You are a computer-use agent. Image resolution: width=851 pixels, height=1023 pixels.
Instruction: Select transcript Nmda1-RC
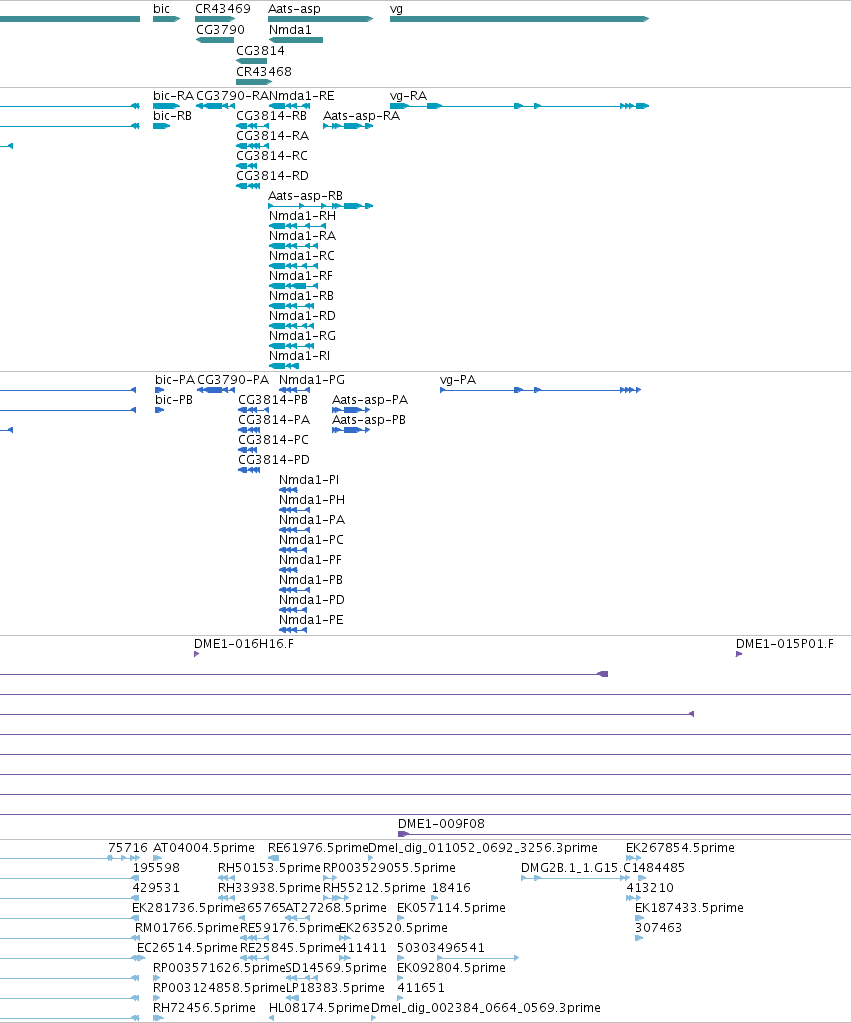[x=294, y=266]
